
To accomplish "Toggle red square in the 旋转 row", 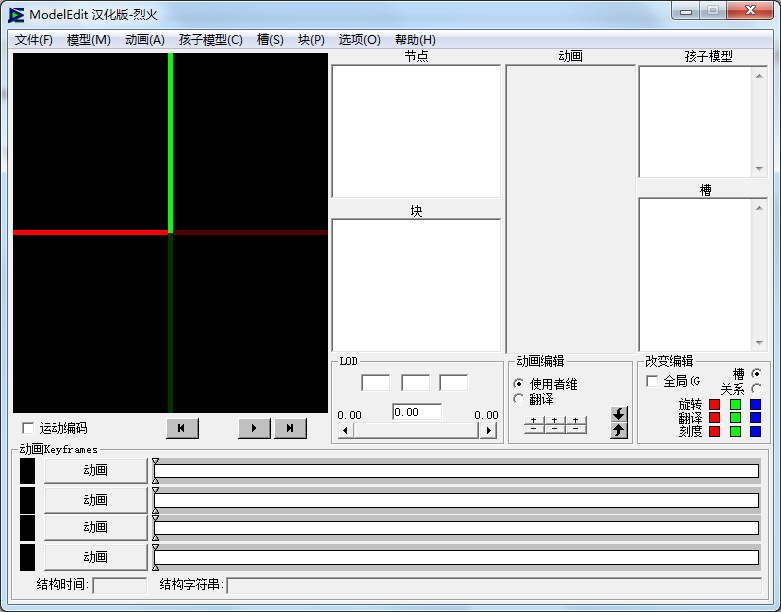I will point(714,404).
